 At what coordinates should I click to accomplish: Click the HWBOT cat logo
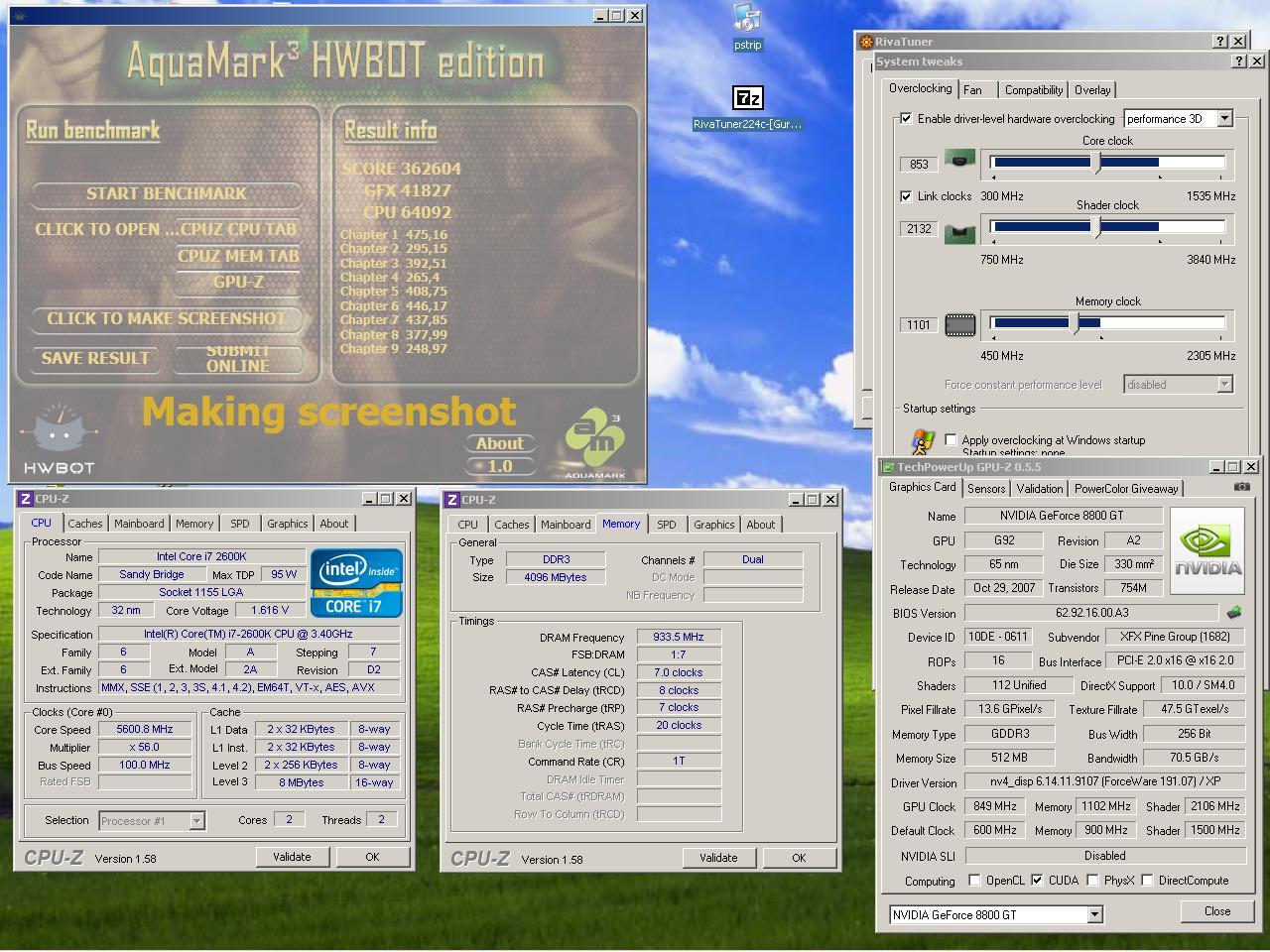[x=59, y=439]
